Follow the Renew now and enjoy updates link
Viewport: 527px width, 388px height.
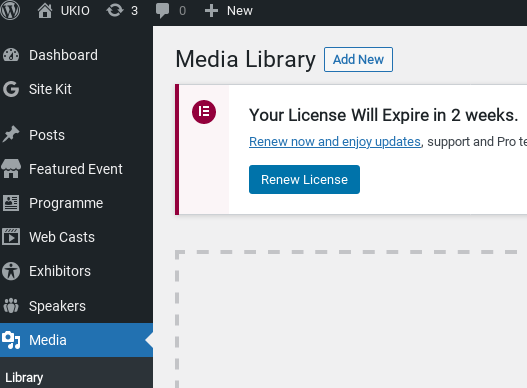tap(335, 142)
